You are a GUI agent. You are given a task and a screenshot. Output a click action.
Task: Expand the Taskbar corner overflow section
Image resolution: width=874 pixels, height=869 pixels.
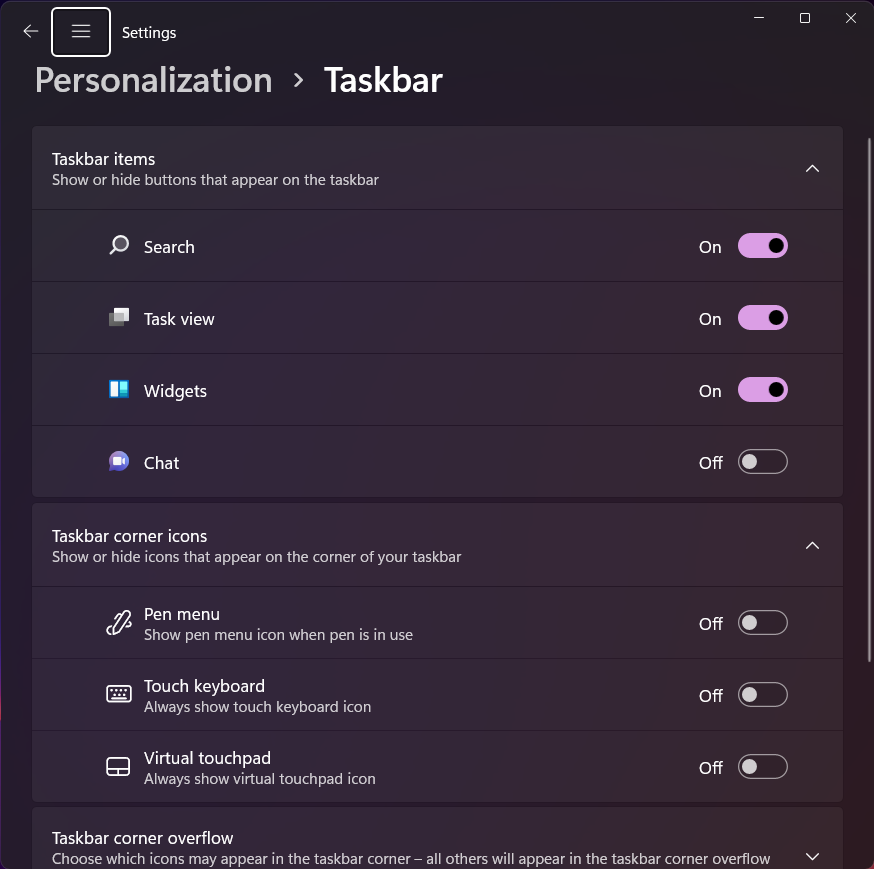point(812,856)
